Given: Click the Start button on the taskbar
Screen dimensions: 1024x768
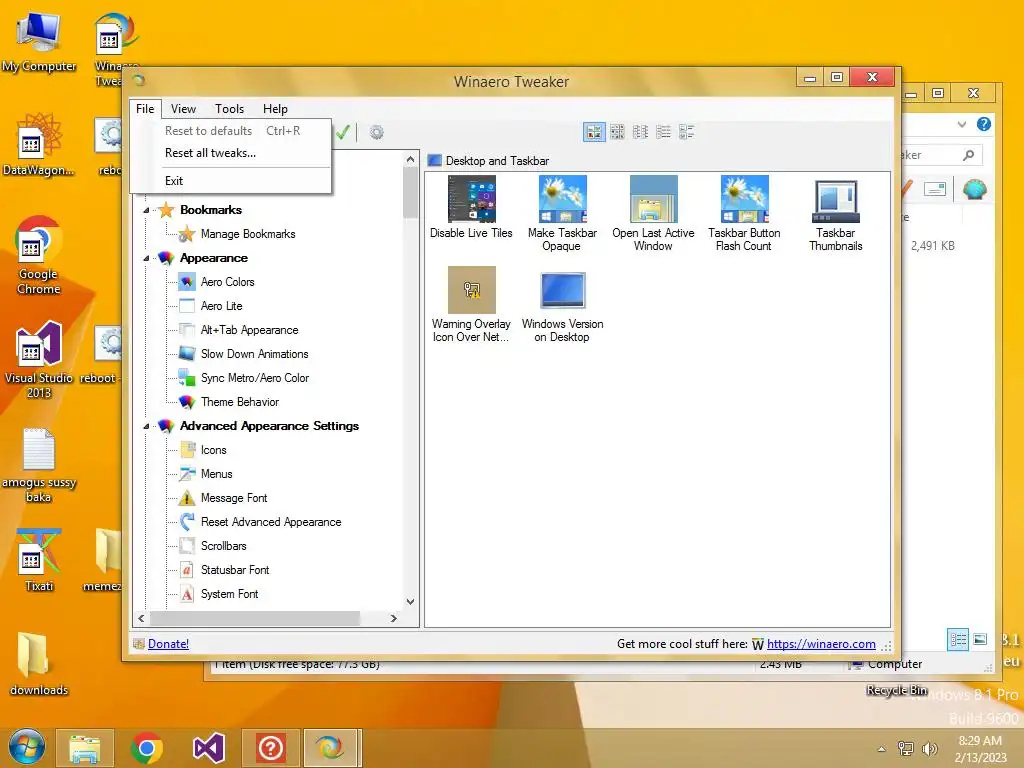Looking at the screenshot, I should (x=26, y=748).
